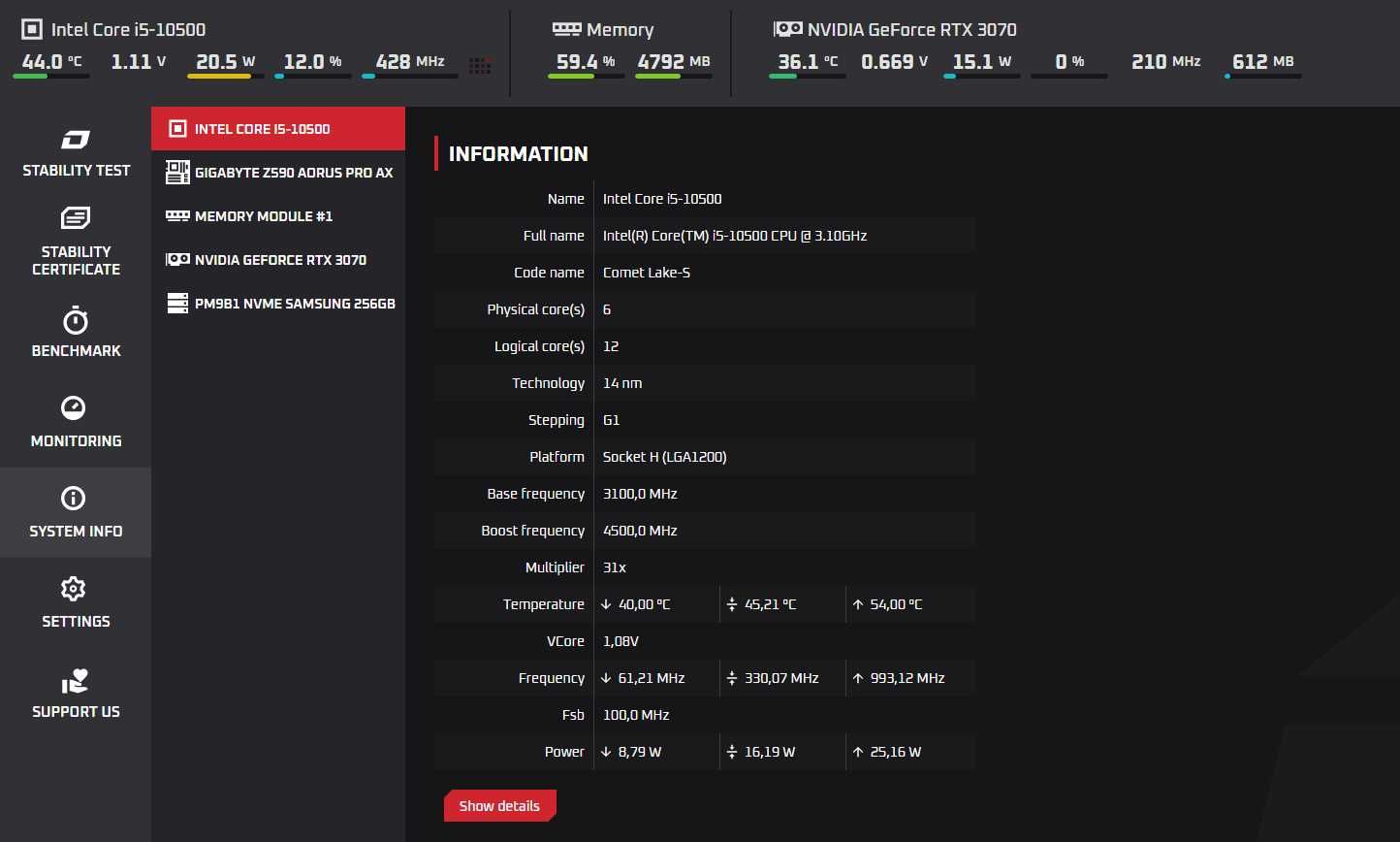
Task: Click the Show details button
Action: pyautogui.click(x=499, y=805)
